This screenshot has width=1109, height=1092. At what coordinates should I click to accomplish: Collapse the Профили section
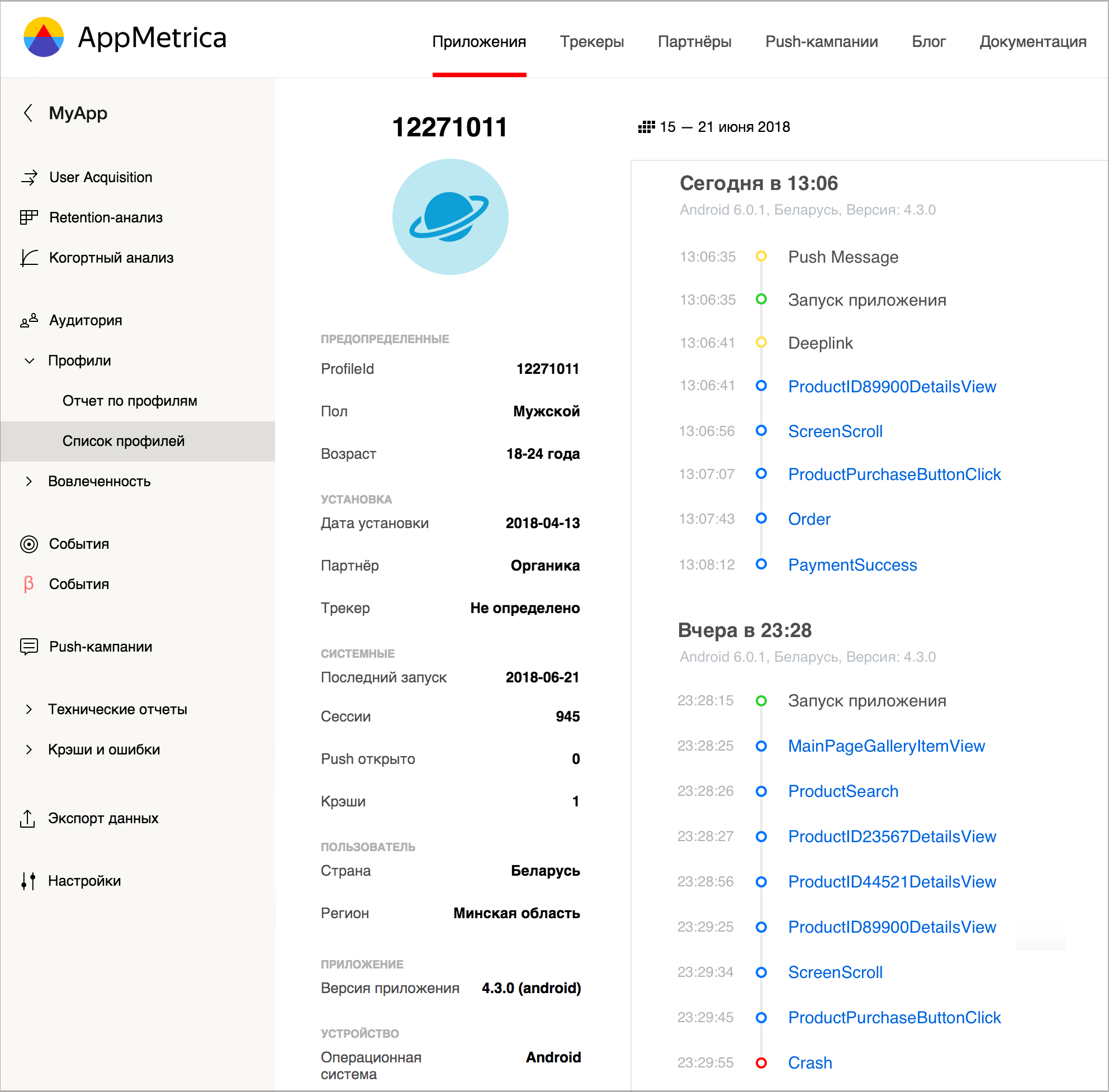pos(29,361)
